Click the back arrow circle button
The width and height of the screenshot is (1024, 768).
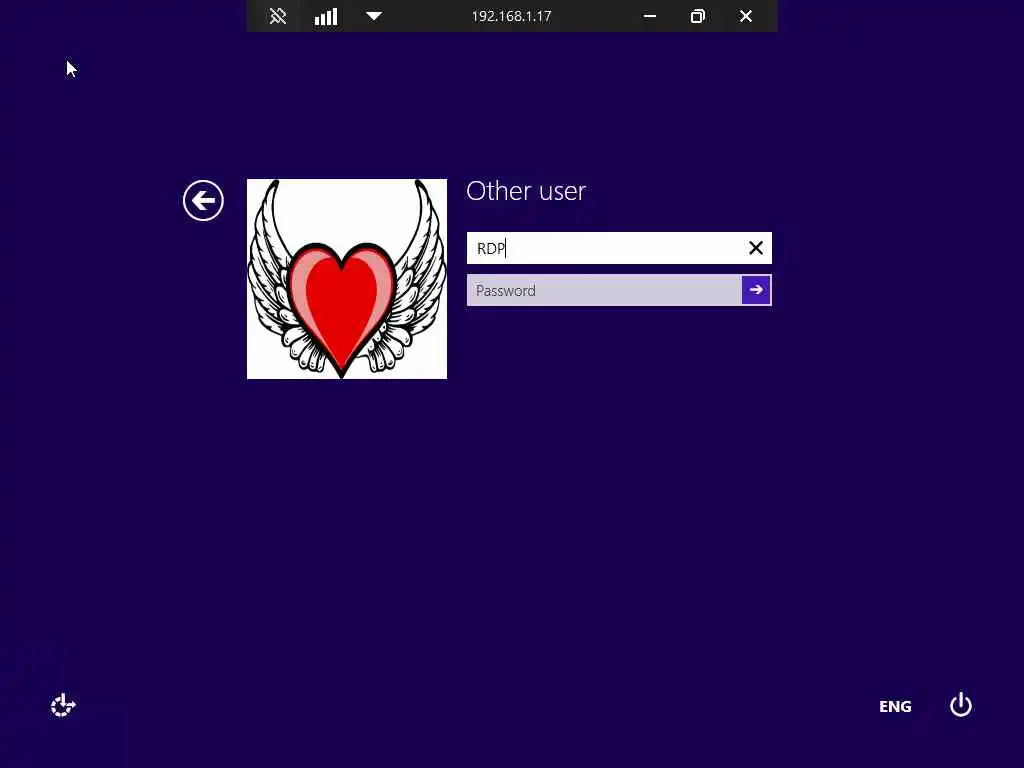tap(203, 200)
